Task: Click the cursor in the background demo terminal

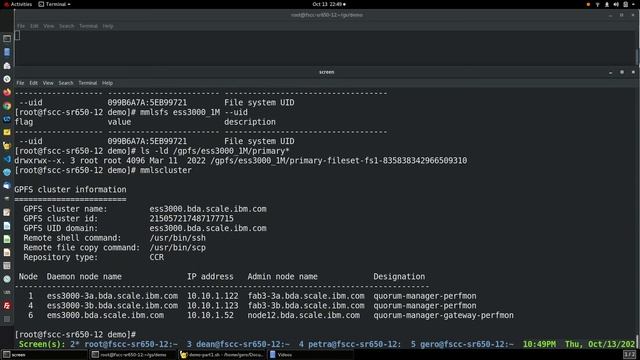Action: coord(17,36)
